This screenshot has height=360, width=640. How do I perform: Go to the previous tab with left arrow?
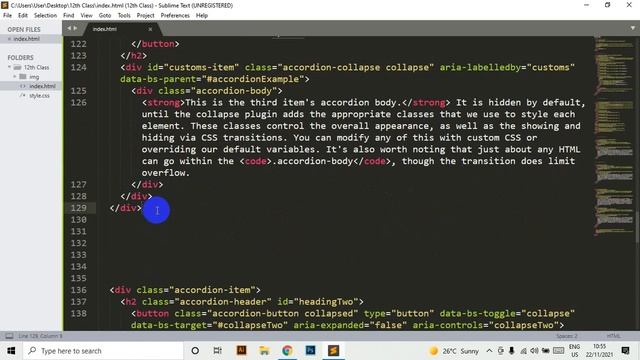(x=69, y=28)
